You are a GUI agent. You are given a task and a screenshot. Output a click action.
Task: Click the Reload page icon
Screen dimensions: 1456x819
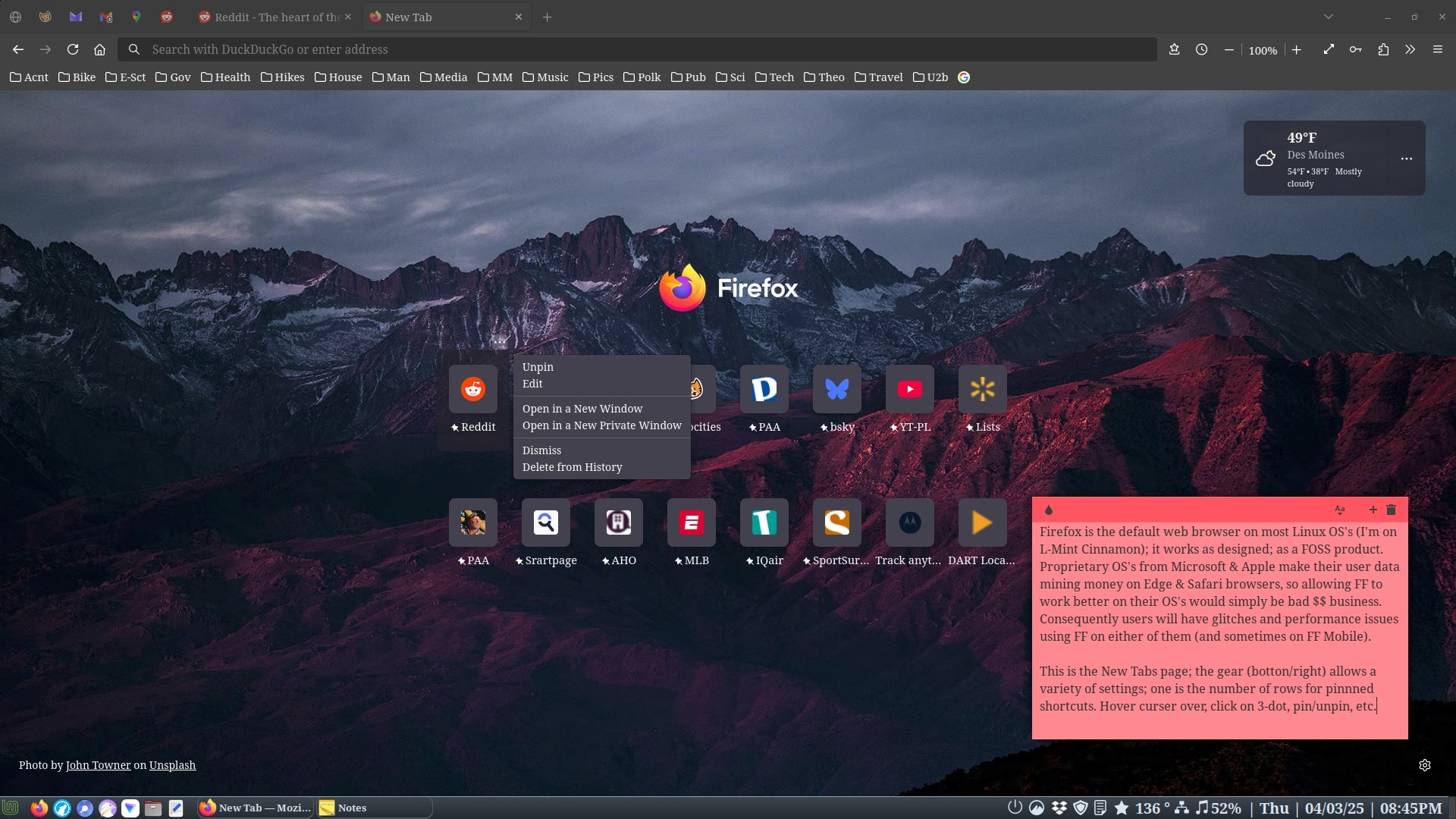[x=73, y=49]
